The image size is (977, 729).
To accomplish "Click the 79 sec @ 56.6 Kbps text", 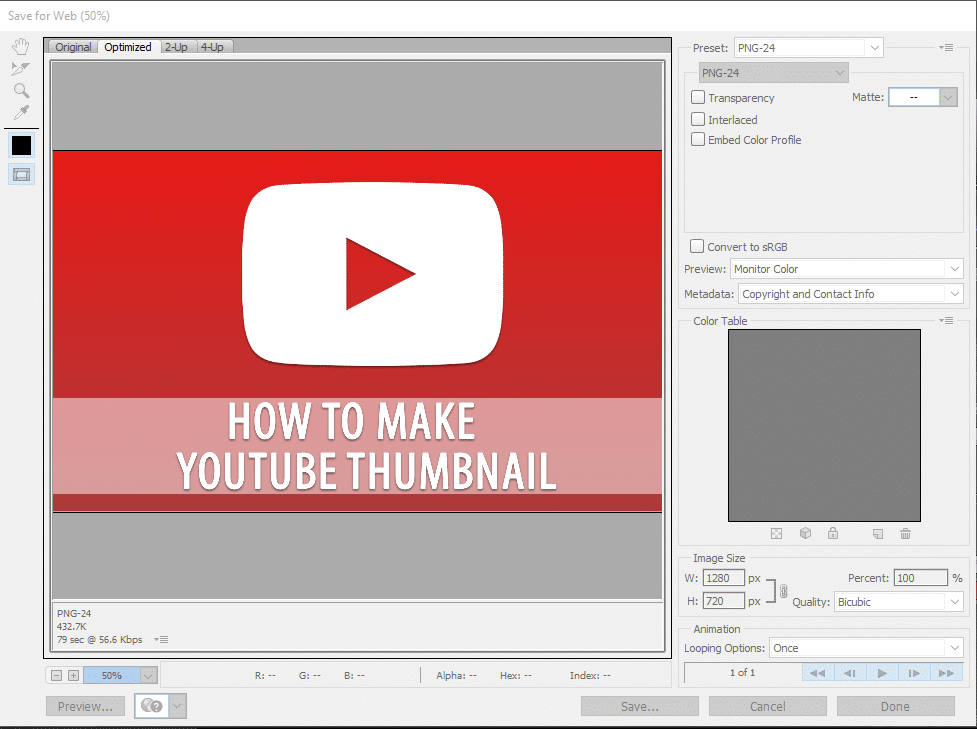I will pyautogui.click(x=100, y=640).
